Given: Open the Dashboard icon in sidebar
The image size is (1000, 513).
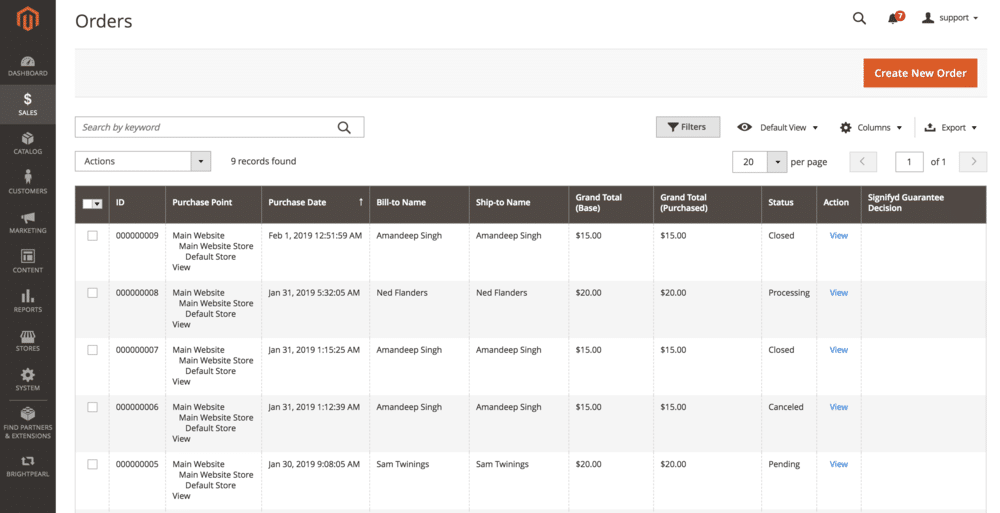Looking at the screenshot, I should 27,62.
